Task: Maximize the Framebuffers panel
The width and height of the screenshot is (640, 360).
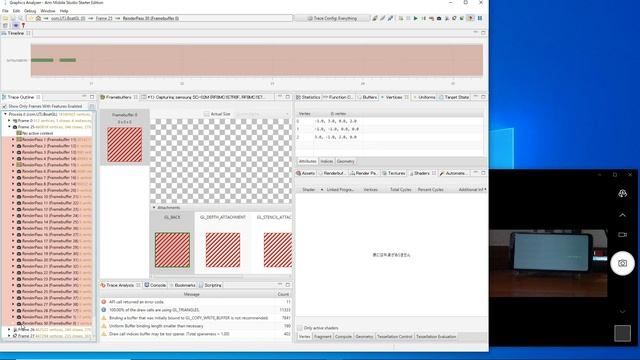Action: (288, 97)
